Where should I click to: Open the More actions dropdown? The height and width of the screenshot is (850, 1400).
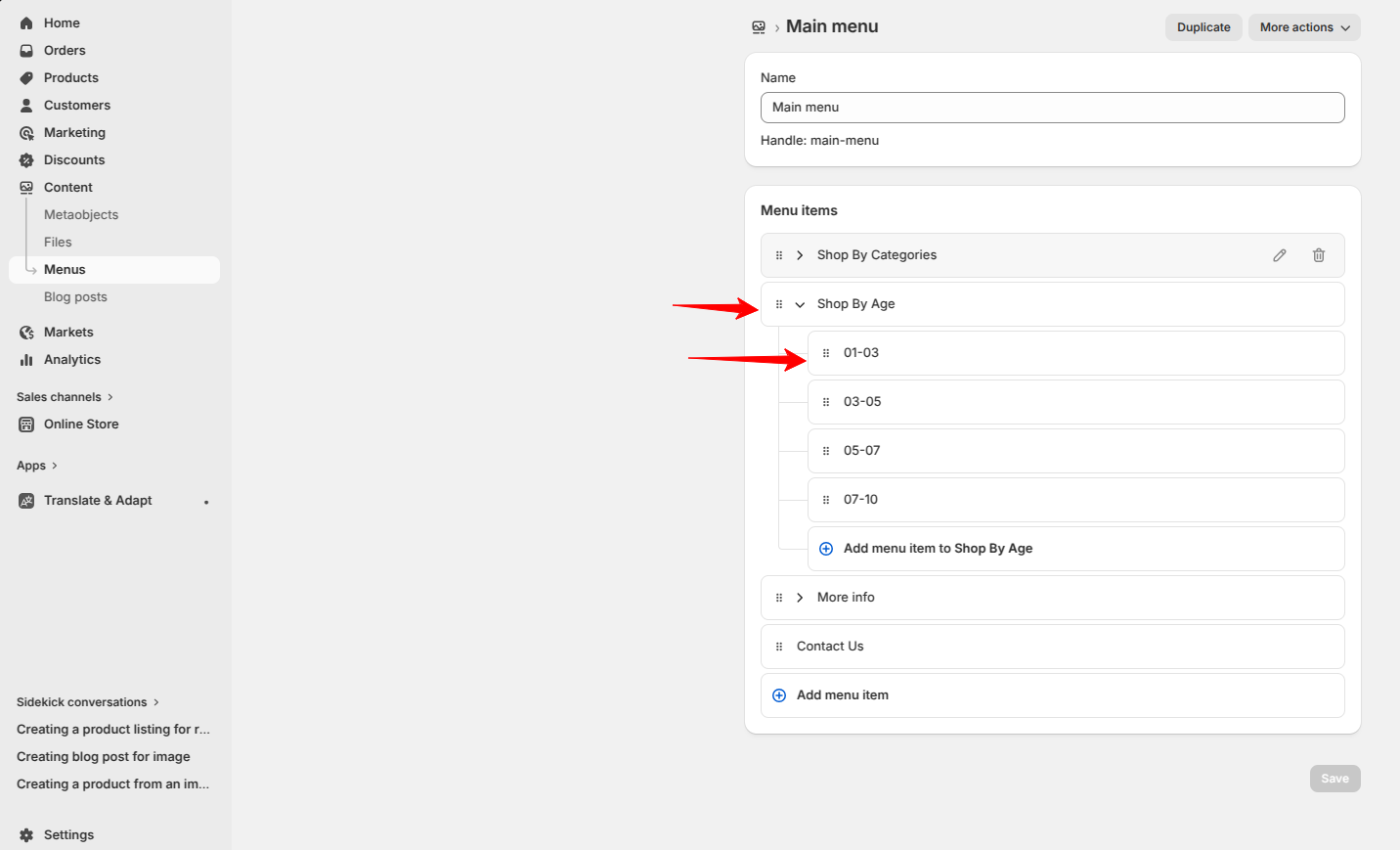point(1304,27)
